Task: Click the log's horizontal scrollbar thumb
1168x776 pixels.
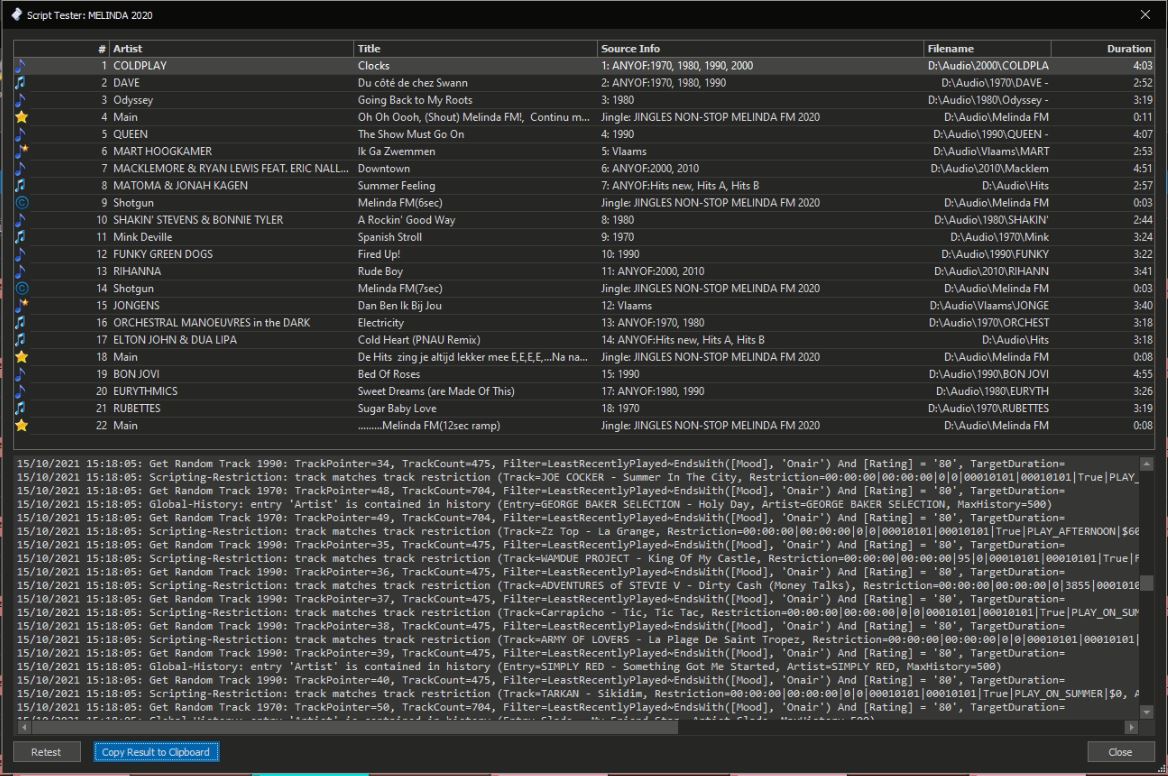Action: click(355, 727)
